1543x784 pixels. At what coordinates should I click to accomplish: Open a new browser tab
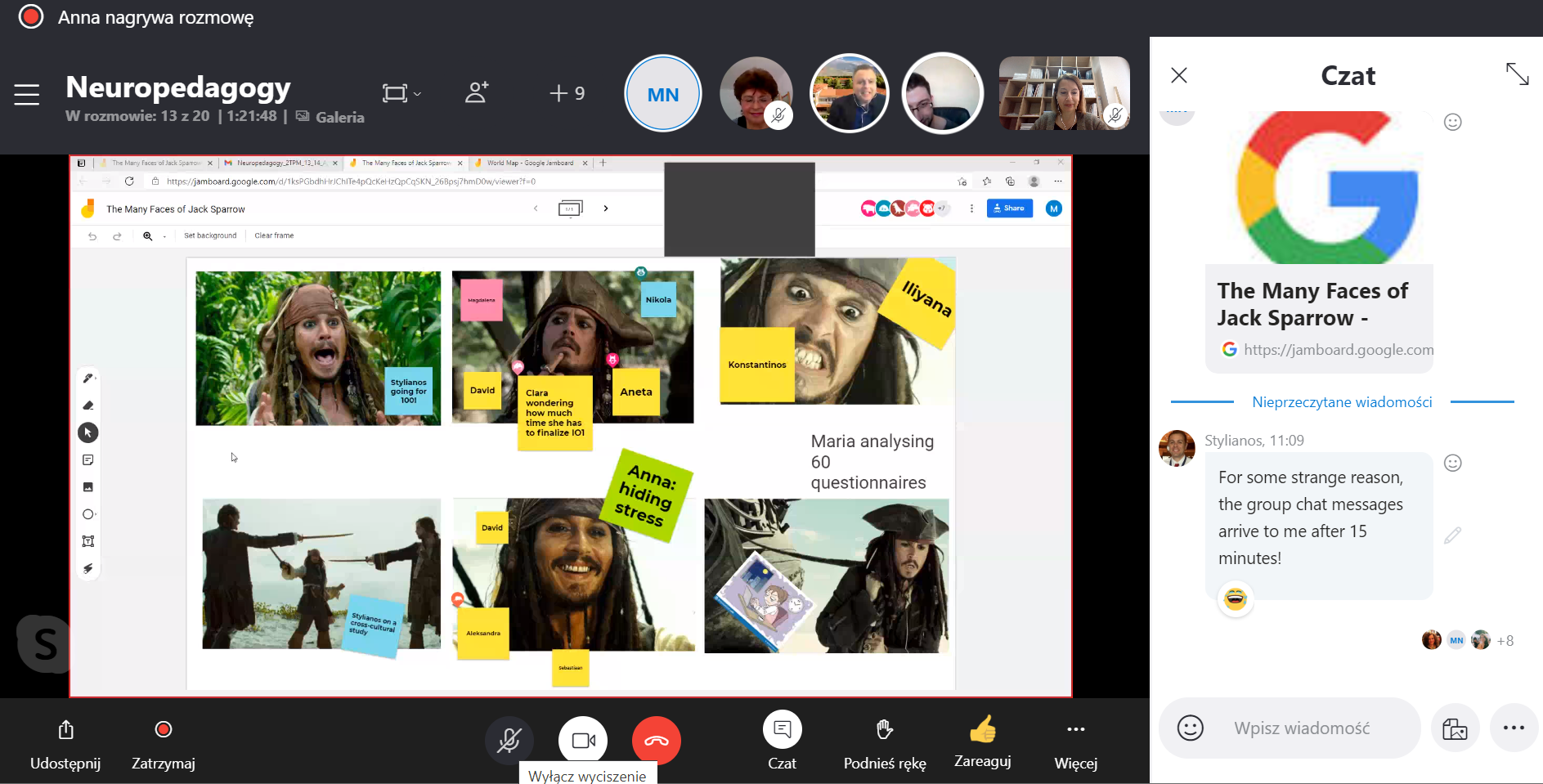[603, 163]
